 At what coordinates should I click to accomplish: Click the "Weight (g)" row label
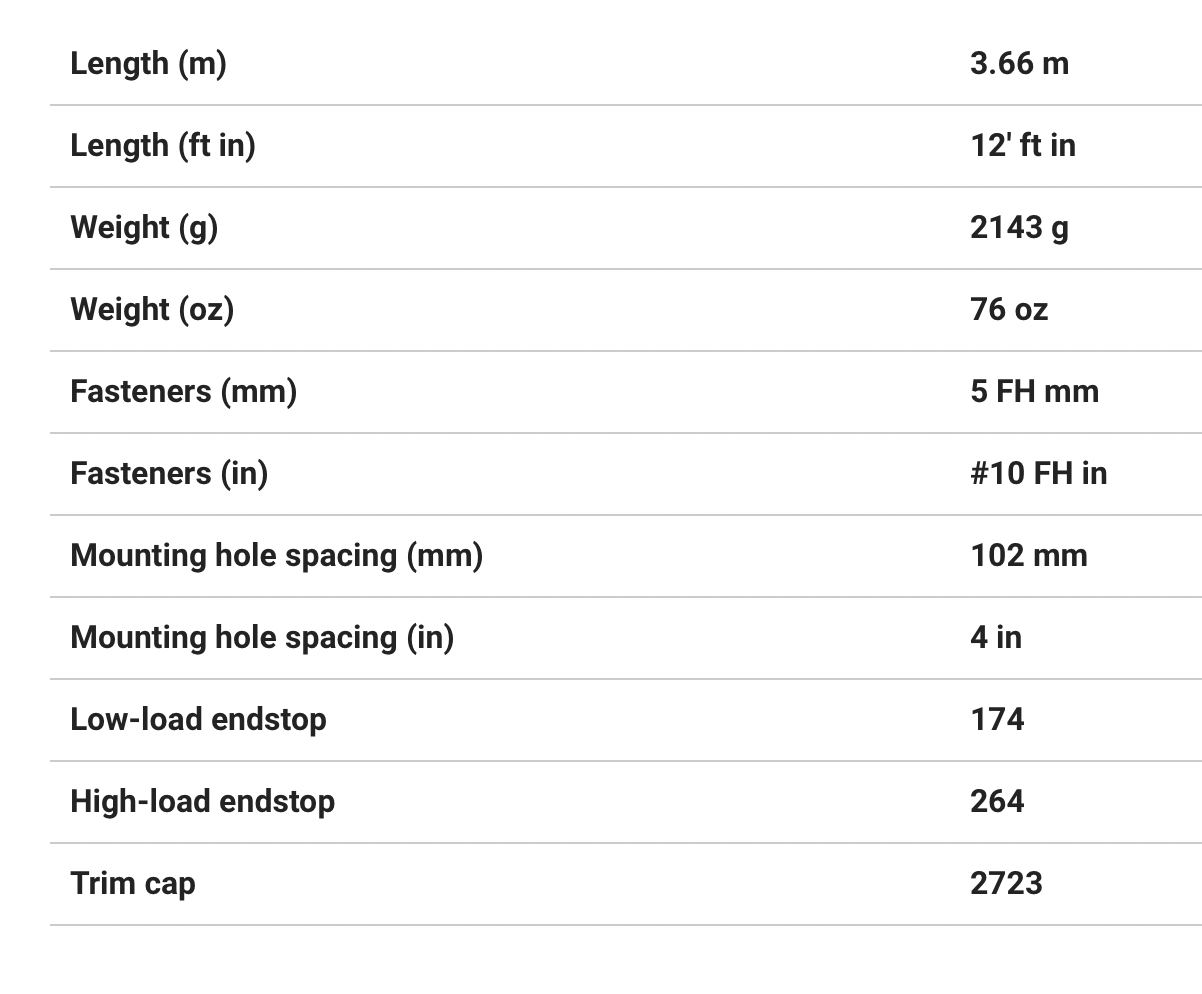[x=143, y=227]
